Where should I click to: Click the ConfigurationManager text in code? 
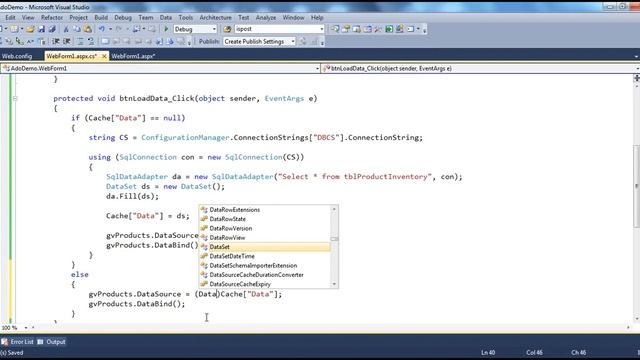[185, 138]
